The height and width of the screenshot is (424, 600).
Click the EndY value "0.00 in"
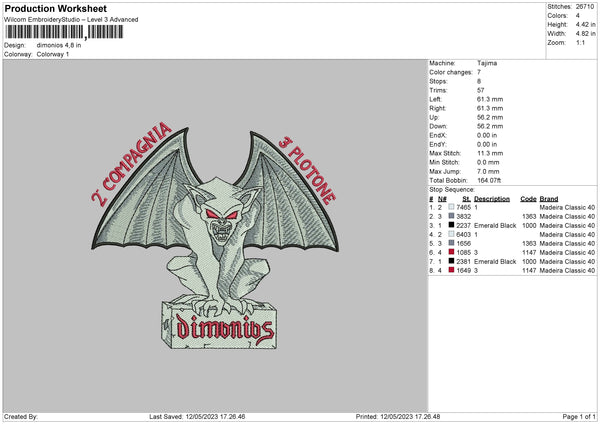(487, 145)
